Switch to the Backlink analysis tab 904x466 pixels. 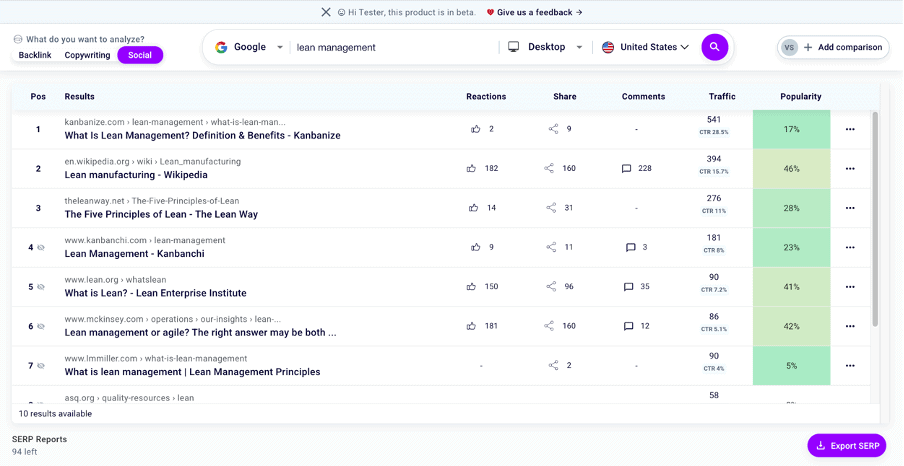(35, 55)
